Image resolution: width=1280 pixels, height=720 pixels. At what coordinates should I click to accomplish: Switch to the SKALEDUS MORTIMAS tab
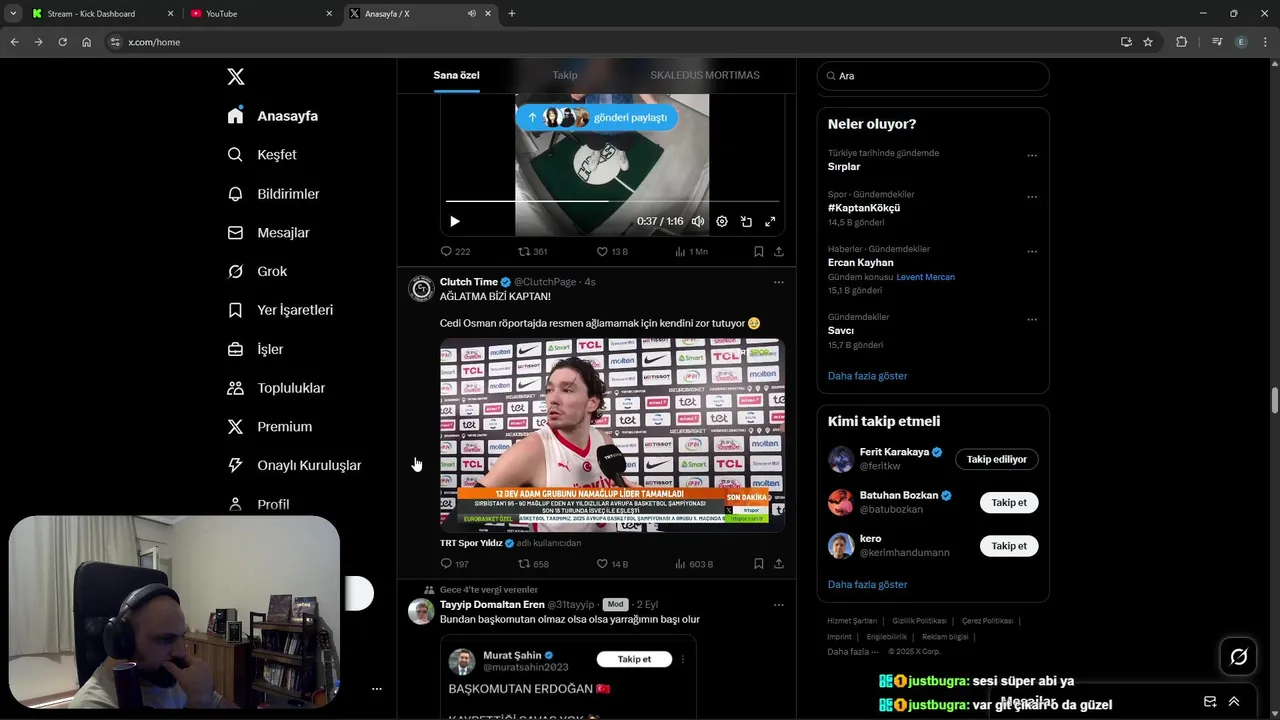click(x=705, y=76)
